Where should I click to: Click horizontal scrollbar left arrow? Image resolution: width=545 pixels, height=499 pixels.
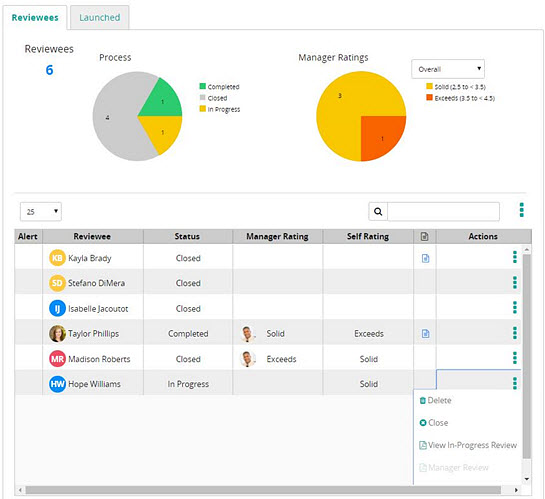click(x=20, y=490)
